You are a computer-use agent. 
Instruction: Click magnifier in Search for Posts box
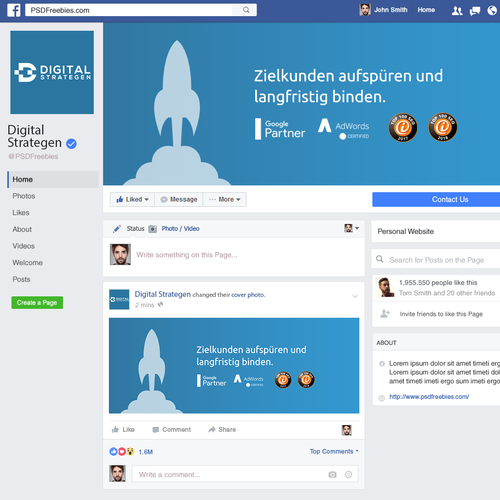tap(380, 259)
